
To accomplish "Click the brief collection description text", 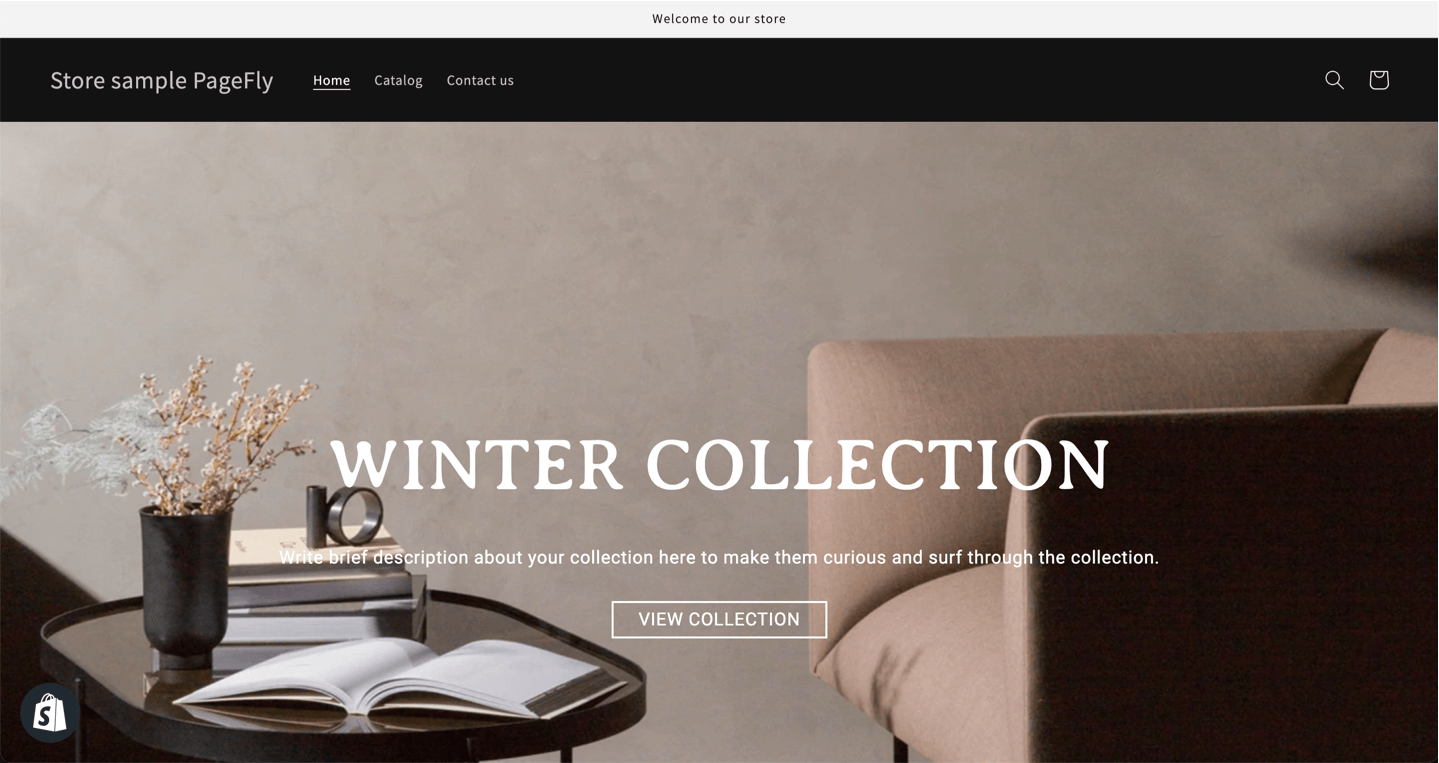I will click(x=719, y=557).
